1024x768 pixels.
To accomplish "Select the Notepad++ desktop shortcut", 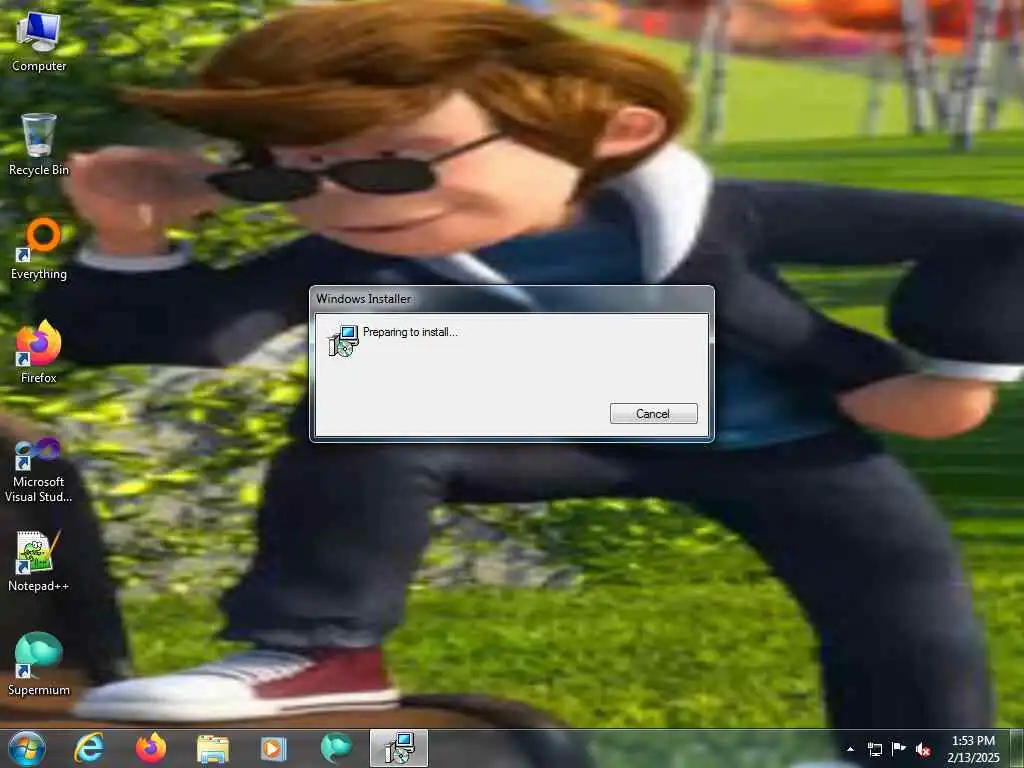I will (x=39, y=560).
